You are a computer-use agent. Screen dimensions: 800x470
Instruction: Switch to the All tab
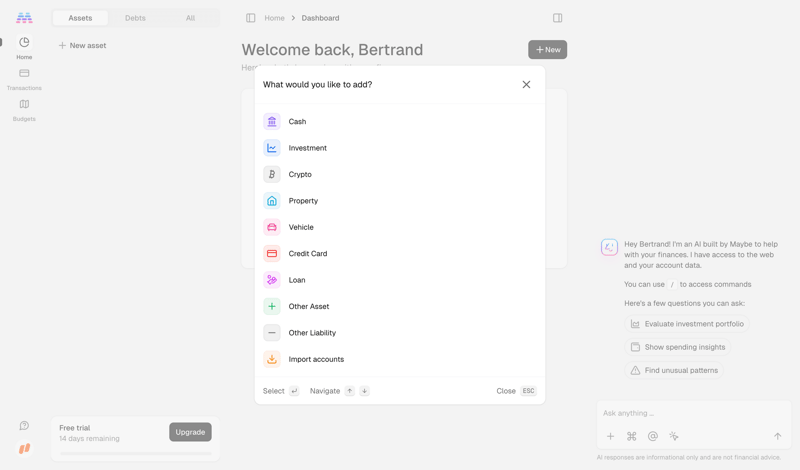tap(190, 18)
